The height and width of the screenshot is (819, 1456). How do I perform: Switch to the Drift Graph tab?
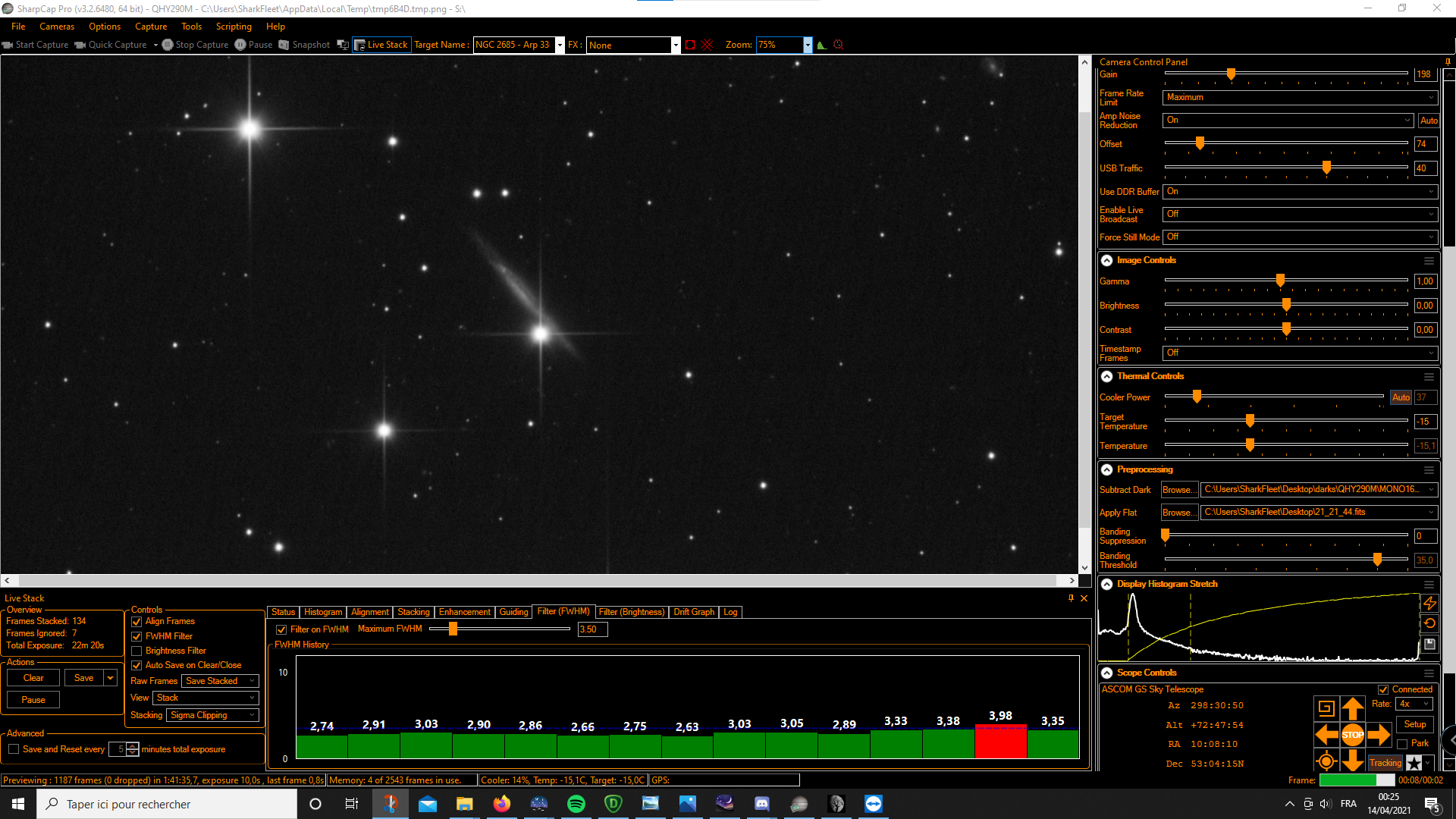coord(693,612)
